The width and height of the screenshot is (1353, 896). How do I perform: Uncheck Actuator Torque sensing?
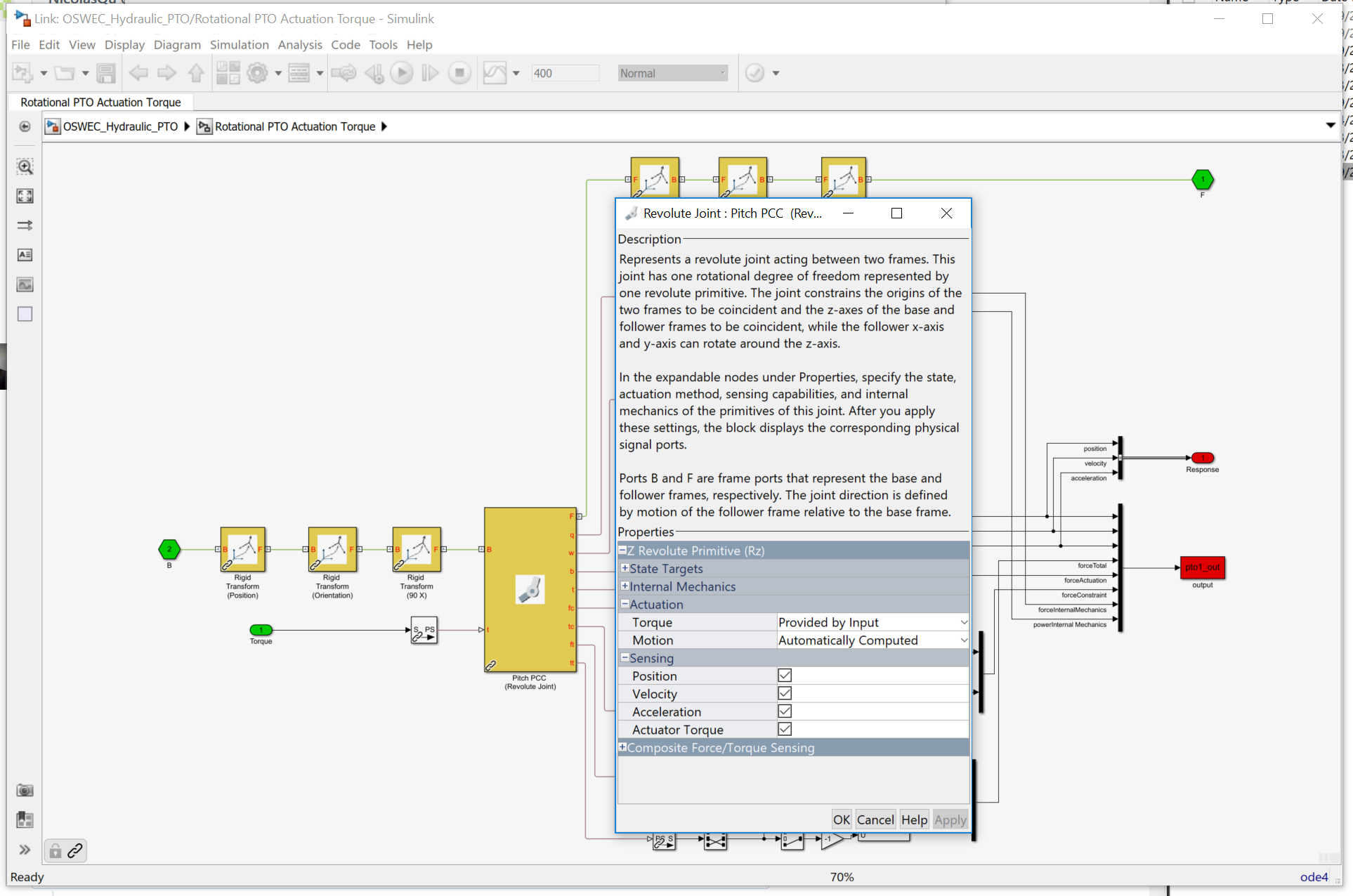[785, 729]
